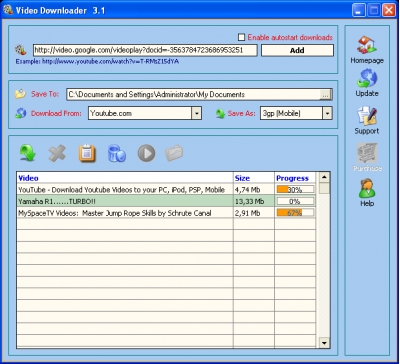The width and height of the screenshot is (400, 364).
Task: Click the list scrollbar up arrow
Action: point(324,177)
